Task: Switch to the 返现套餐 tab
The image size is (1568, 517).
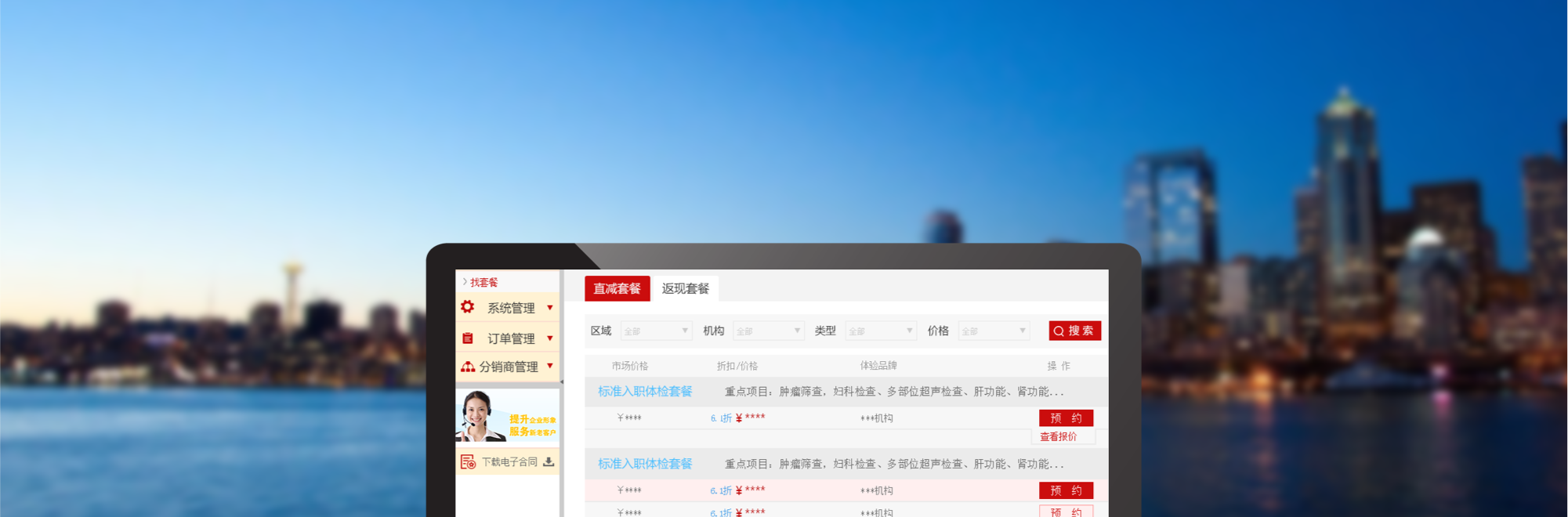Action: tap(686, 288)
